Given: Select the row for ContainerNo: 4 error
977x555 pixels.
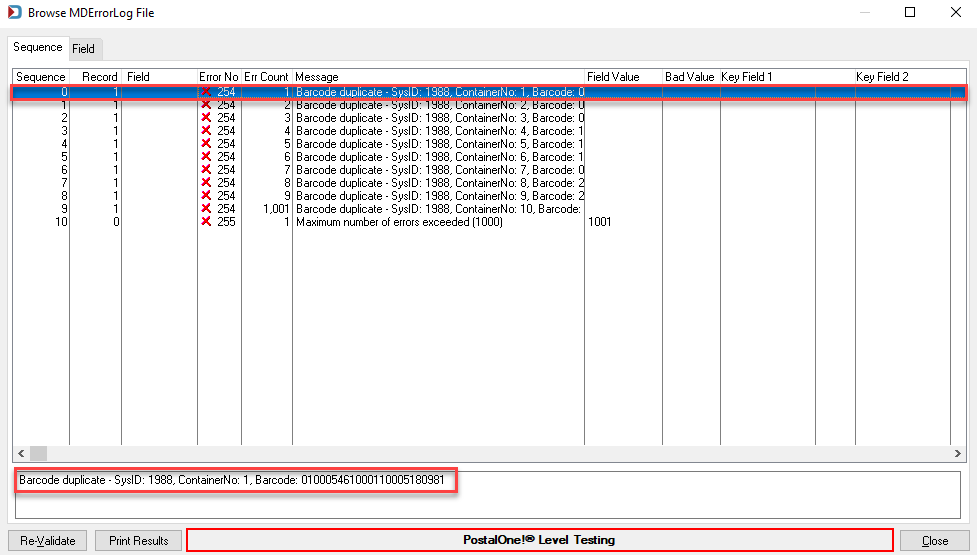Looking at the screenshot, I should (x=489, y=131).
